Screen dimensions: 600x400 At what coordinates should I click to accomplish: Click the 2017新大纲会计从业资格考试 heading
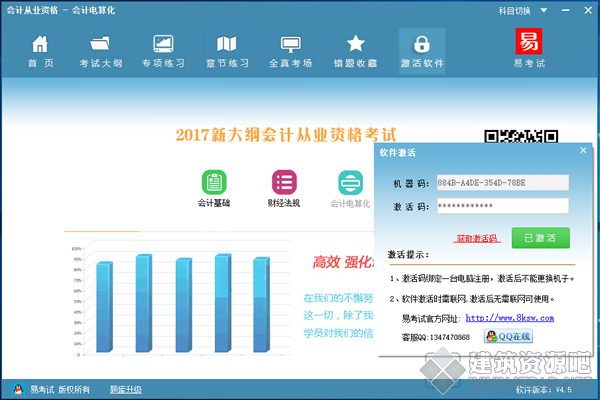point(286,135)
